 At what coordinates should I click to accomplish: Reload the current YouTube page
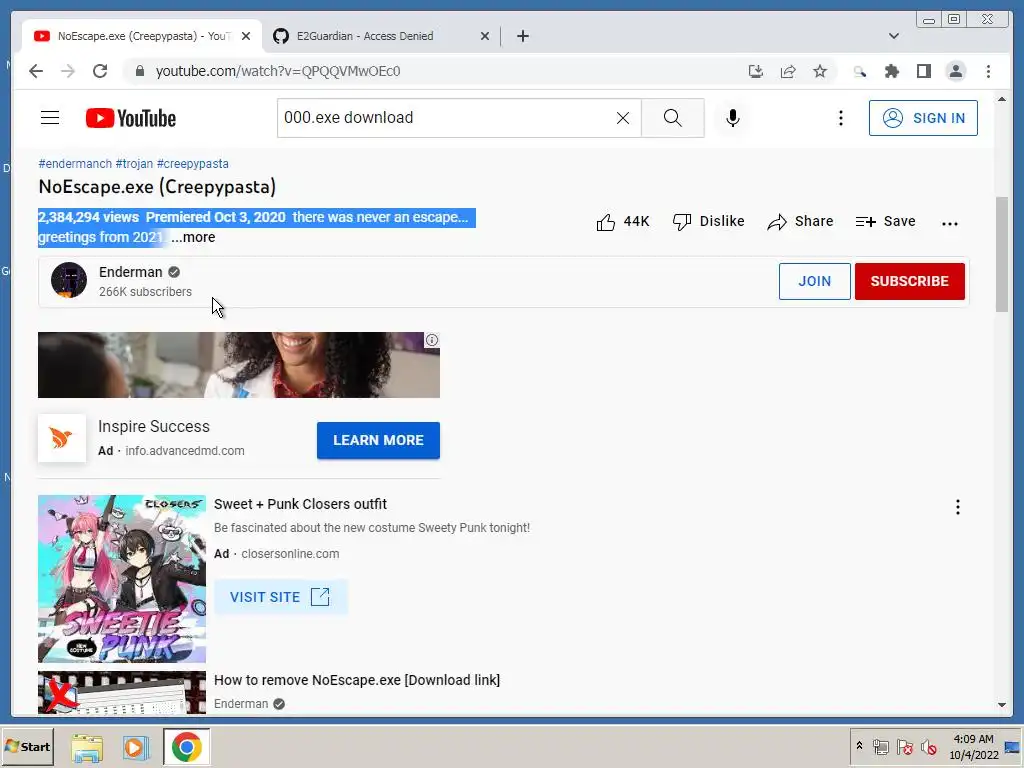click(100, 71)
